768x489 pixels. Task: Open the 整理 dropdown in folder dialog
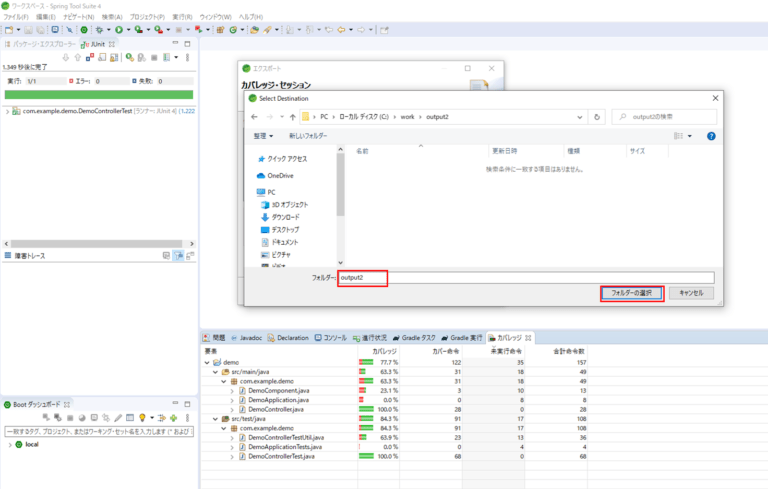coord(263,135)
